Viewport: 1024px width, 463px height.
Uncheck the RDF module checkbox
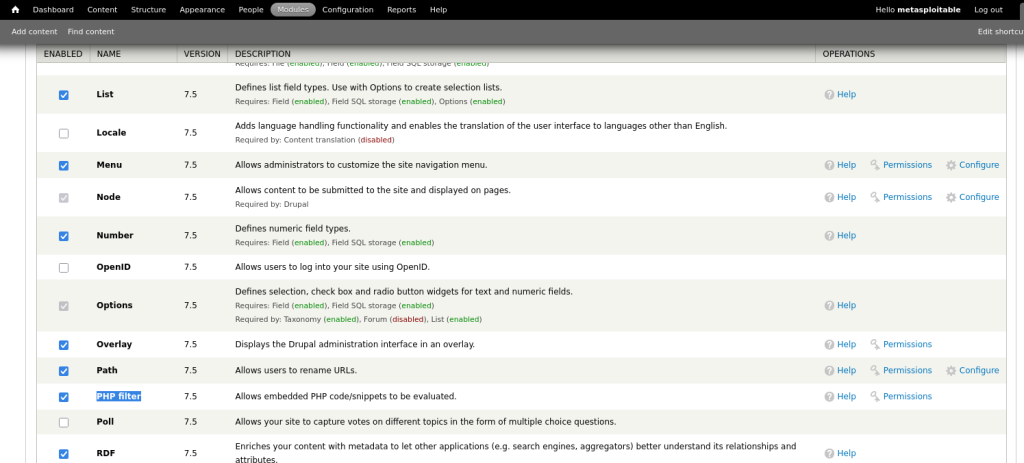(63, 454)
